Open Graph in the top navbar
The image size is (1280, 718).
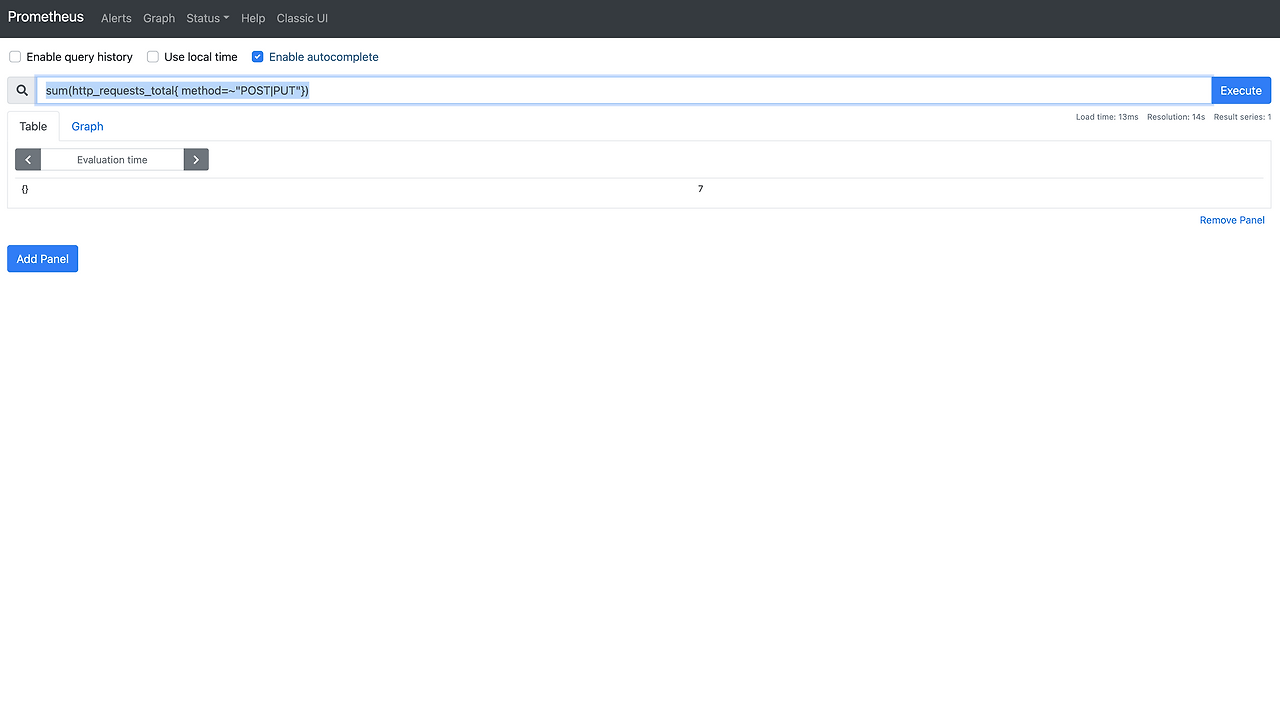[159, 18]
